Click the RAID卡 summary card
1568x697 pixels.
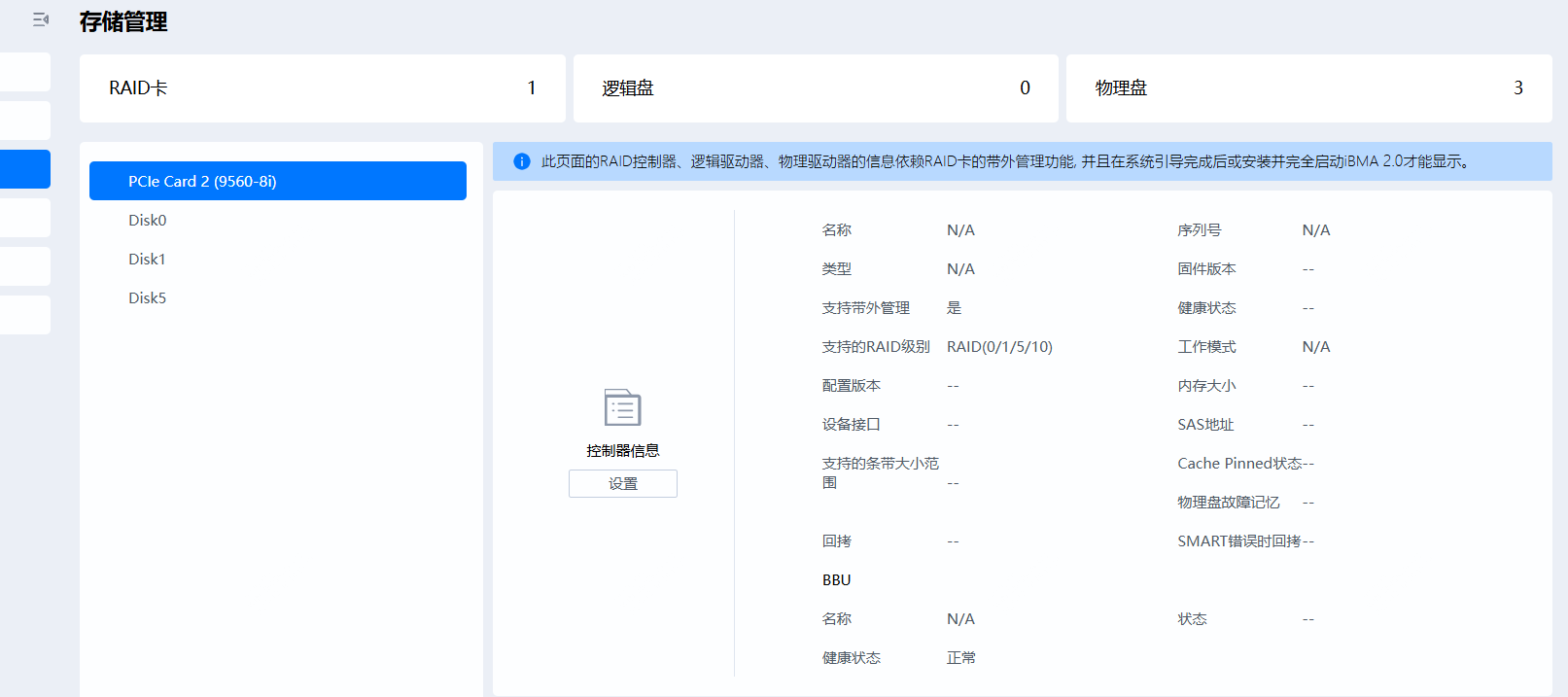[322, 88]
